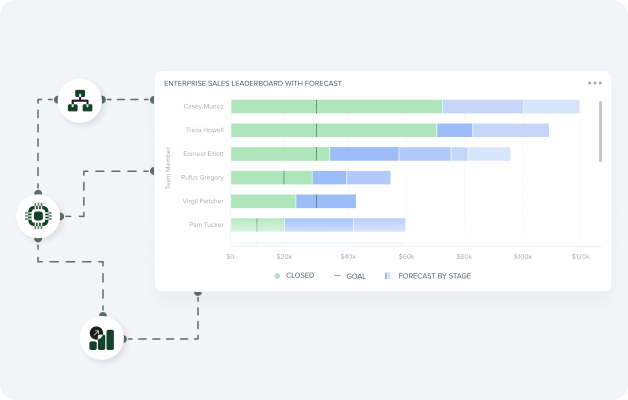The image size is (628, 400).
Task: Click Virgil Fletcher's blue forecast bar
Action: tap(325, 201)
